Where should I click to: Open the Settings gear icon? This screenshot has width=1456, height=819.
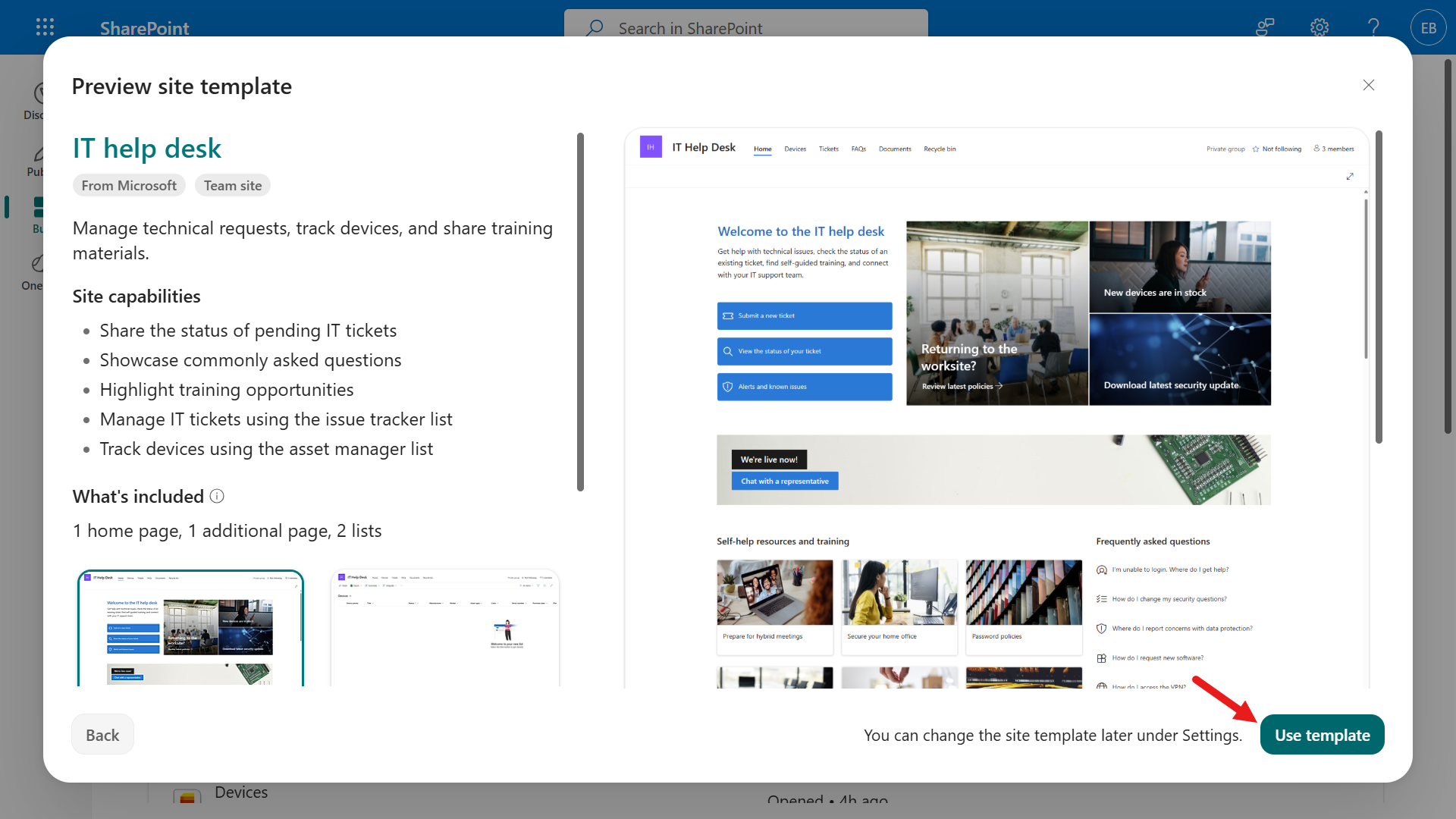coord(1319,27)
